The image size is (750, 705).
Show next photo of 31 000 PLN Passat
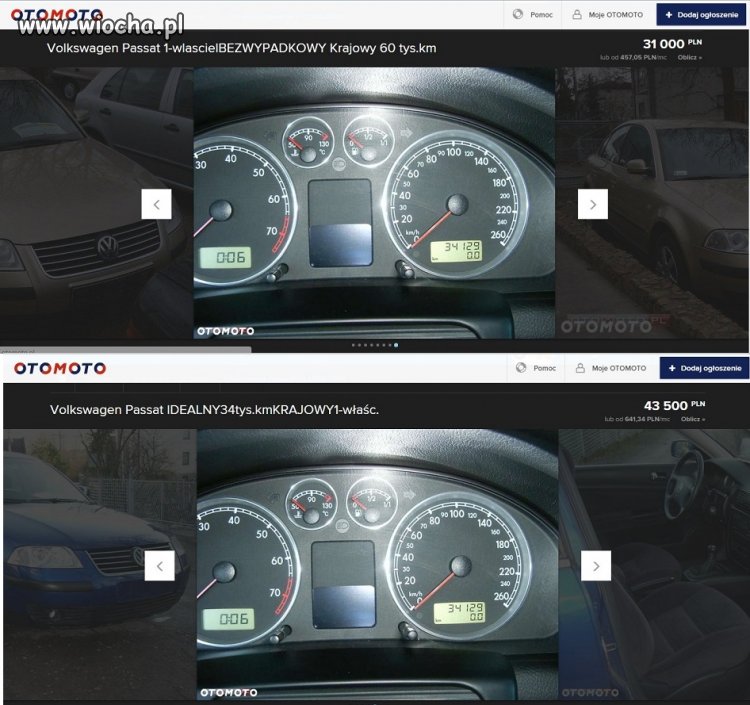click(x=593, y=204)
